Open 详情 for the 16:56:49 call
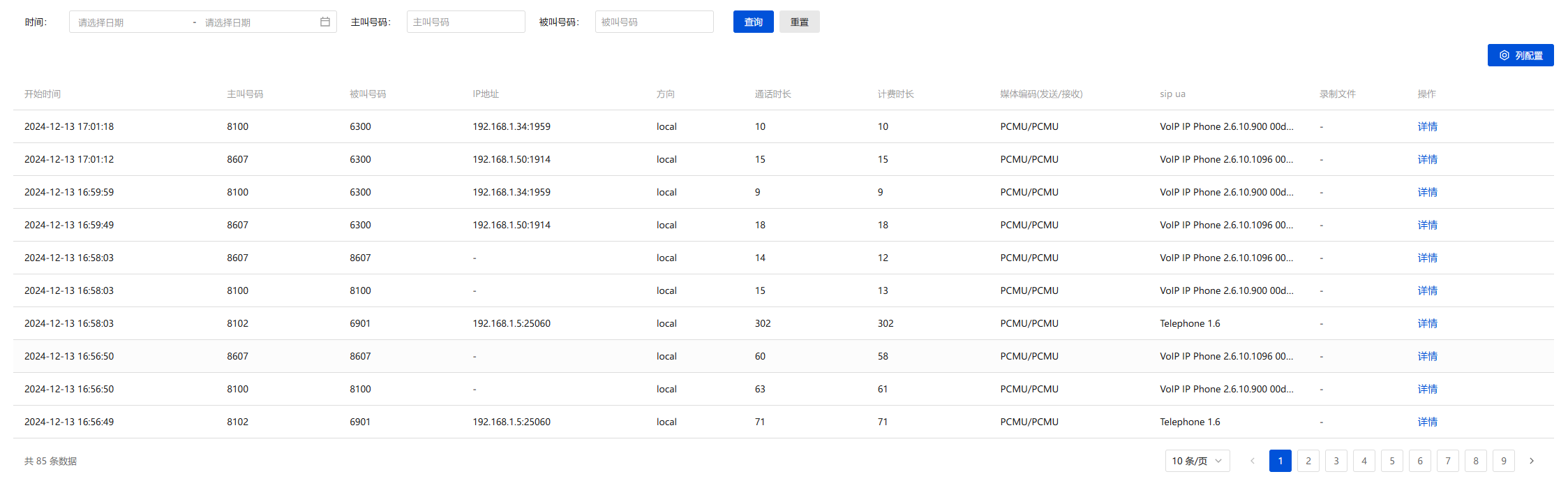Viewport: 1568px width, 495px height. (1427, 422)
